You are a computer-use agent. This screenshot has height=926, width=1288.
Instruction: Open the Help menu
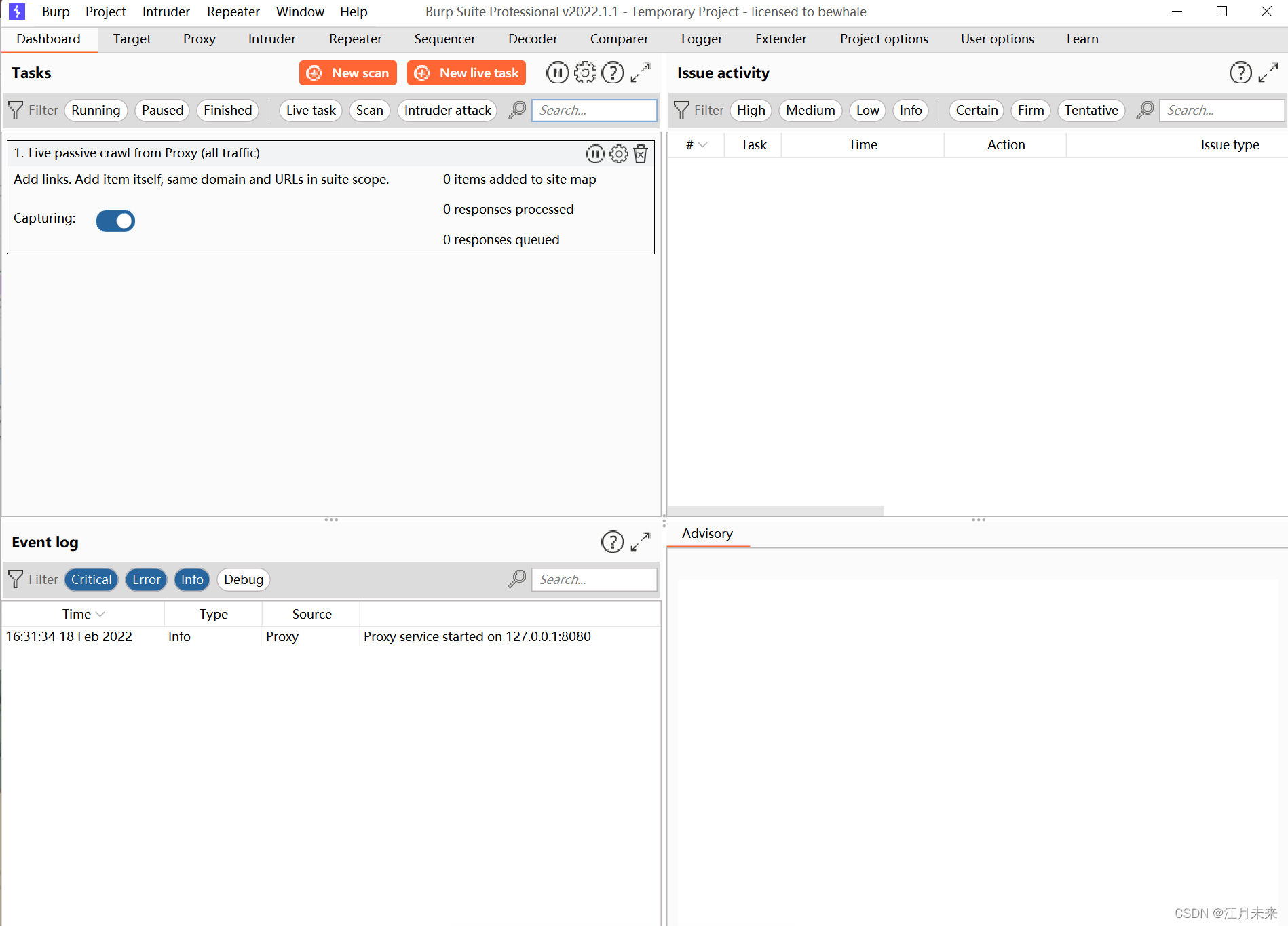tap(354, 12)
